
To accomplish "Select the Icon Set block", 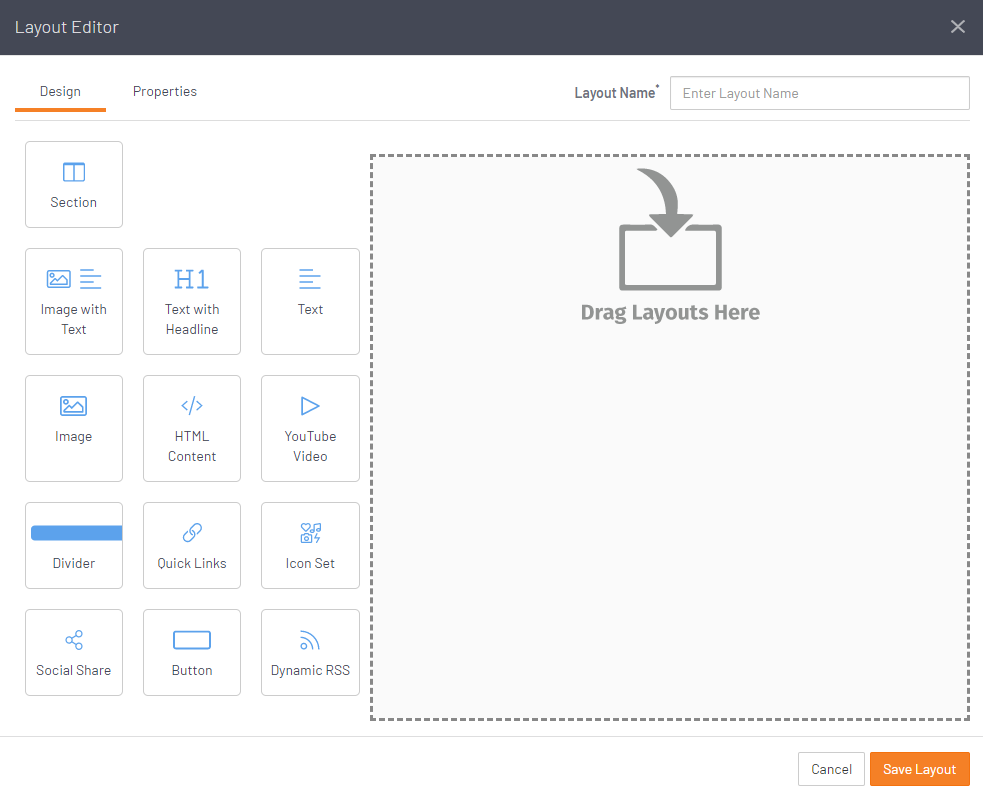I will tap(310, 545).
